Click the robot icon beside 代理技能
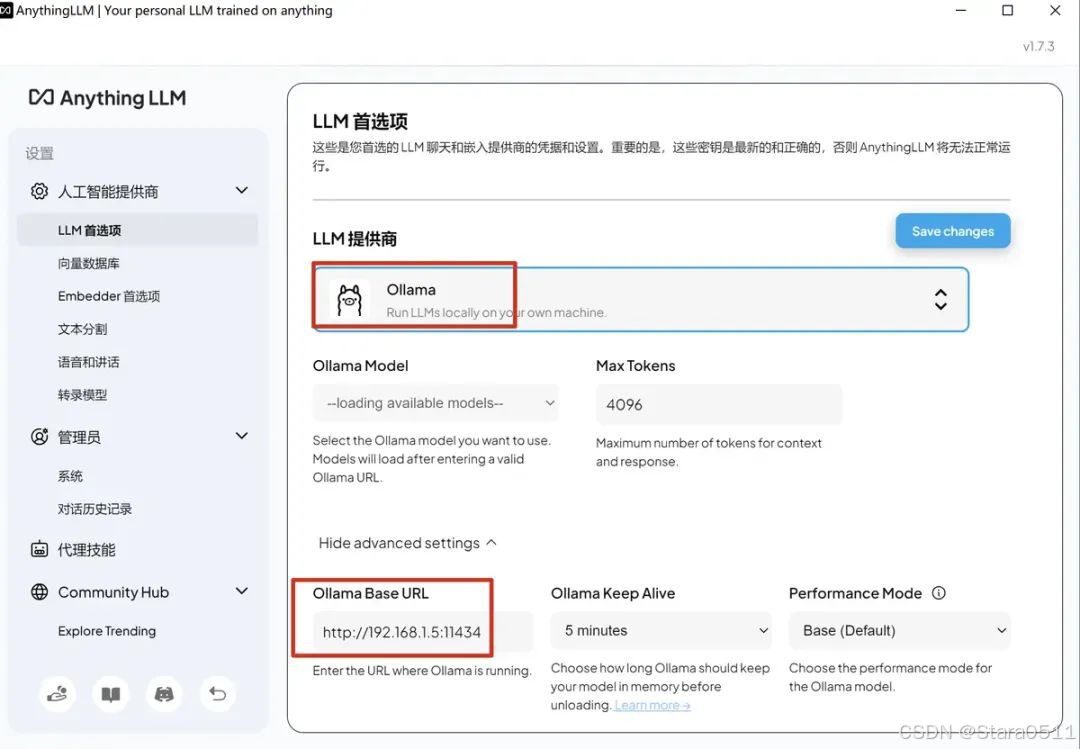The width and height of the screenshot is (1080, 749). (39, 549)
